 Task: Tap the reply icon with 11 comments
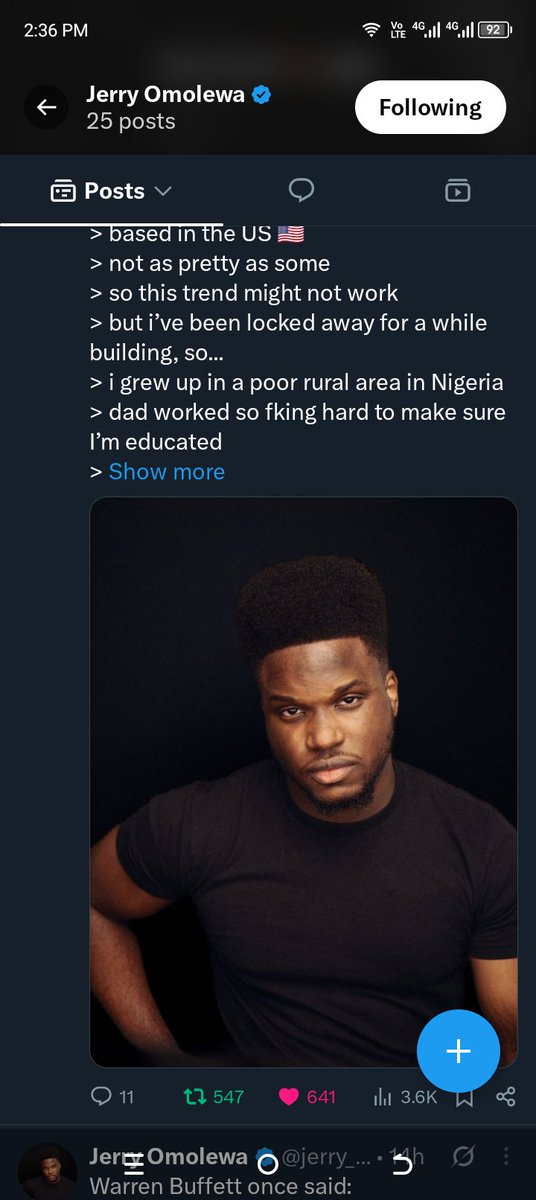tap(112, 1097)
